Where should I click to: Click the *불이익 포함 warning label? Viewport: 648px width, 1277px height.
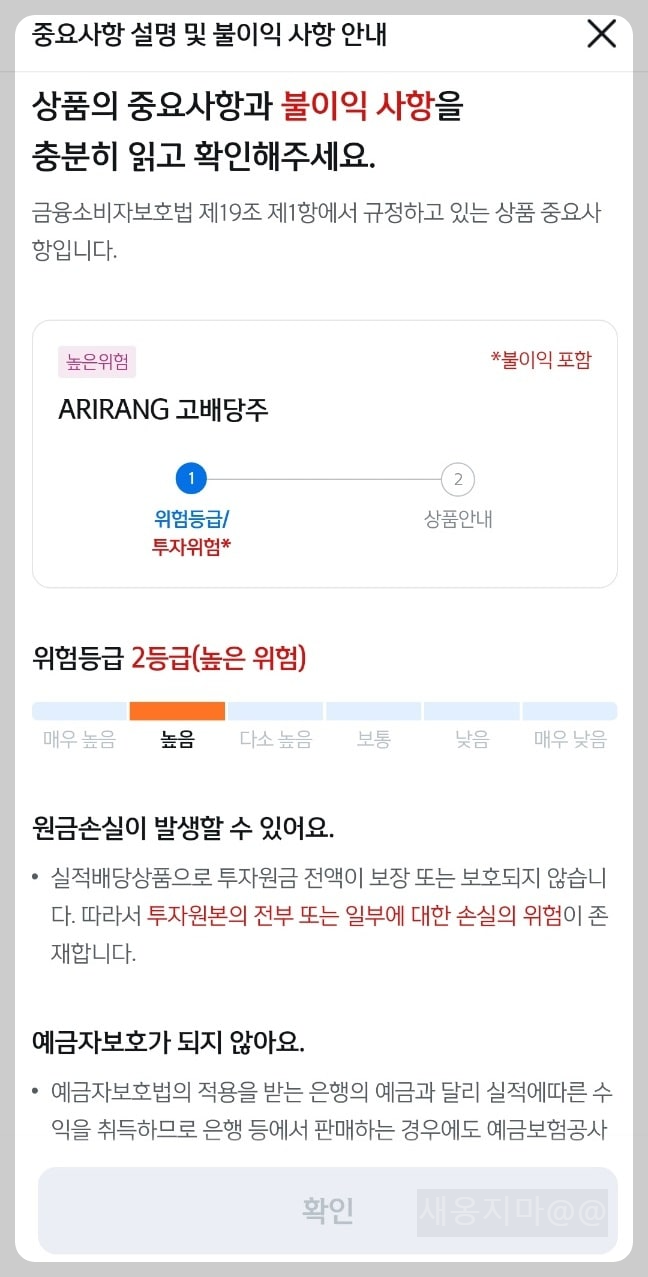click(542, 361)
